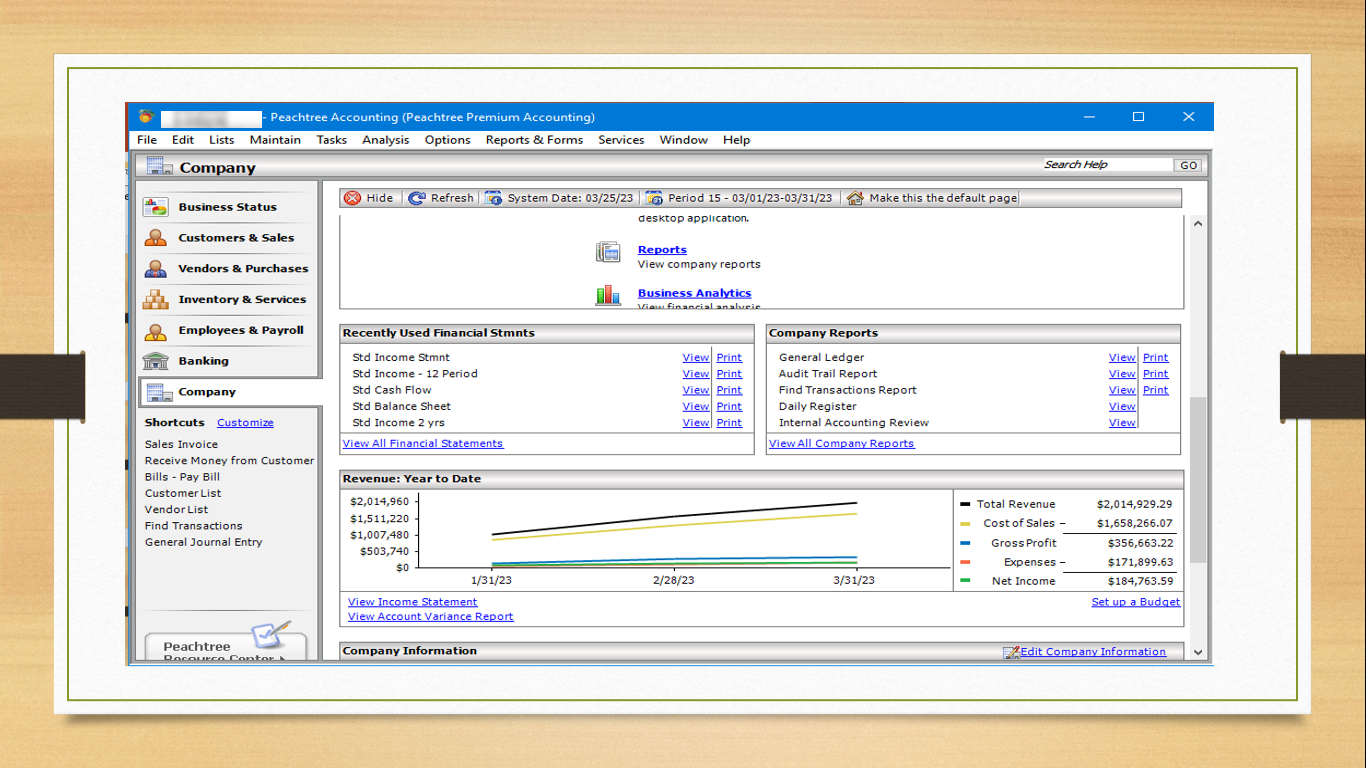This screenshot has height=768, width=1366.
Task: Open the Edit menu
Action: click(183, 140)
